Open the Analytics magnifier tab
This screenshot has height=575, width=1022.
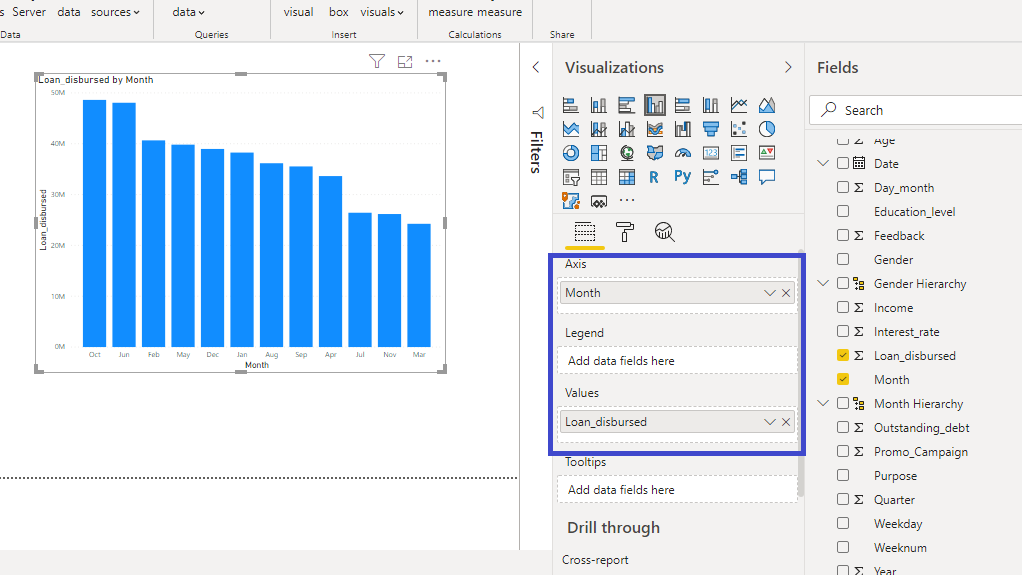[665, 232]
